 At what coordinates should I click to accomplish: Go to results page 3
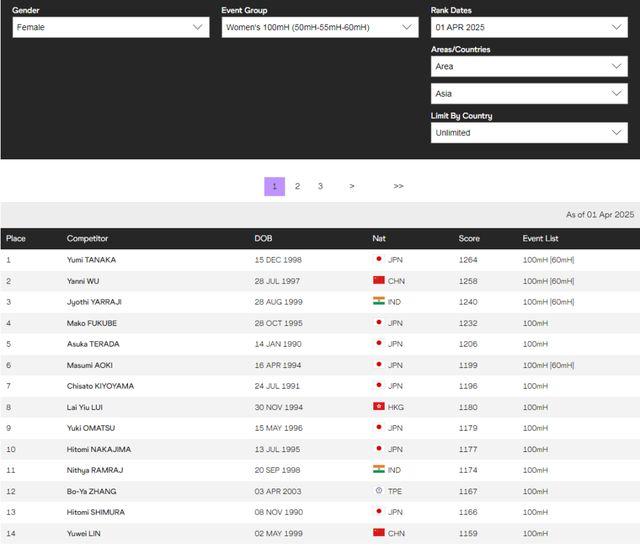[x=320, y=186]
